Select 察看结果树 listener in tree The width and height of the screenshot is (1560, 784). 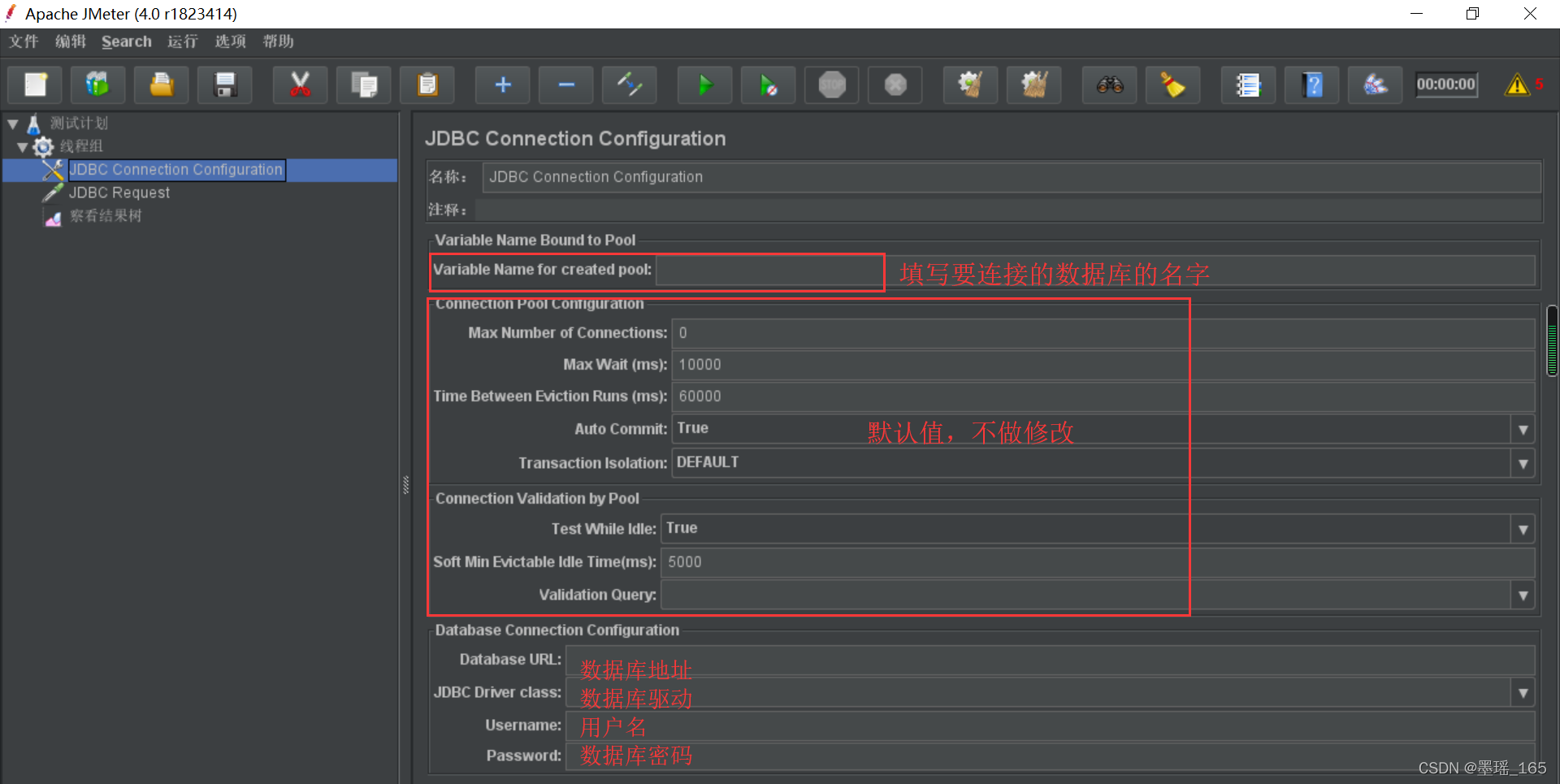(x=106, y=216)
